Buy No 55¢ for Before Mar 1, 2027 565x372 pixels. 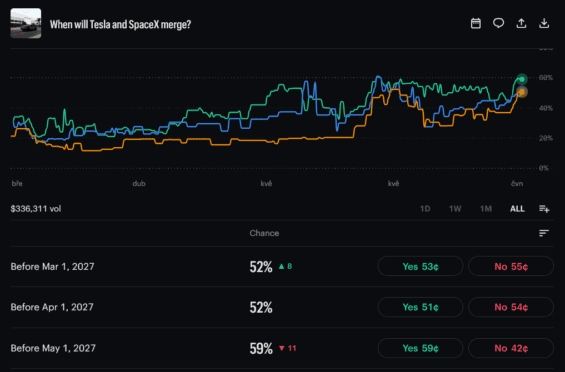click(511, 266)
